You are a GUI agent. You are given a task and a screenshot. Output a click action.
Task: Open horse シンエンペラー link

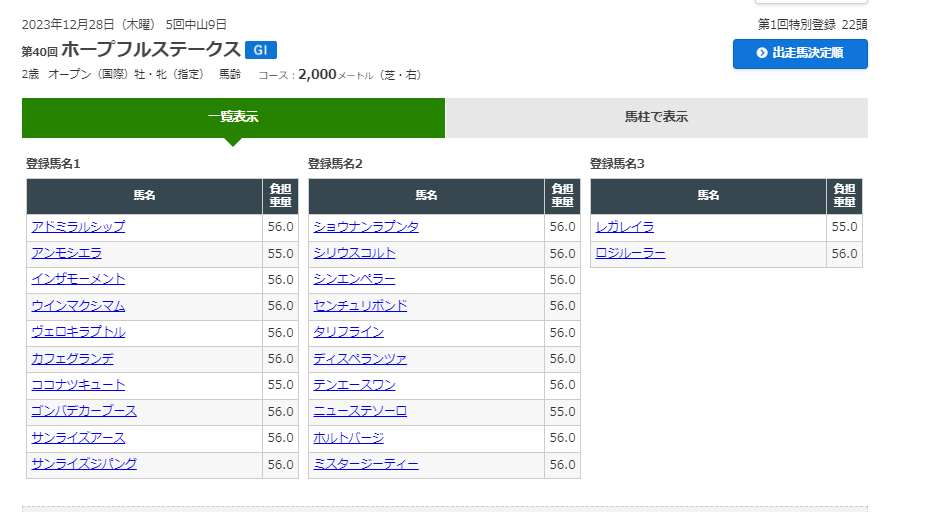pyautogui.click(x=354, y=280)
